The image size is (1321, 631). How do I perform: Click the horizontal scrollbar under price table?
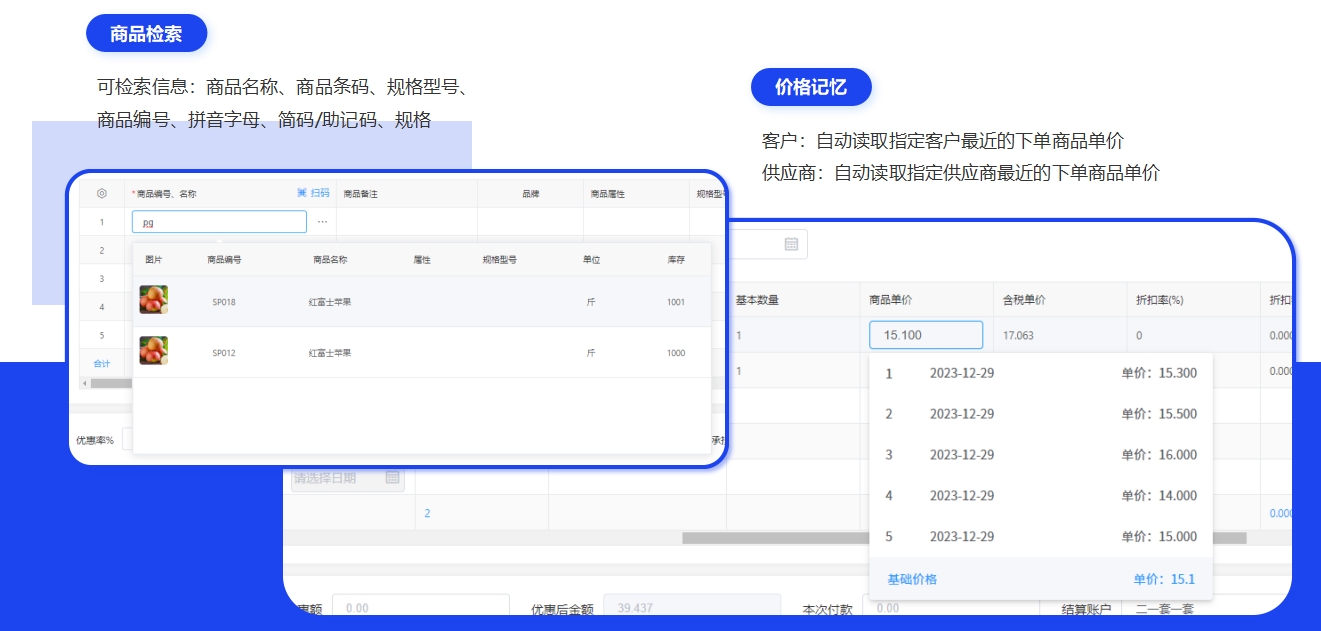964,538
